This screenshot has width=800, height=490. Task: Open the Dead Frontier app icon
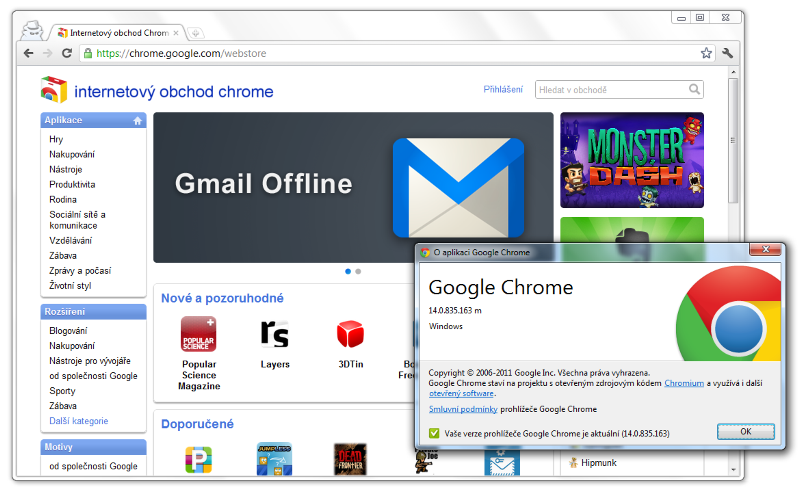tap(350, 459)
